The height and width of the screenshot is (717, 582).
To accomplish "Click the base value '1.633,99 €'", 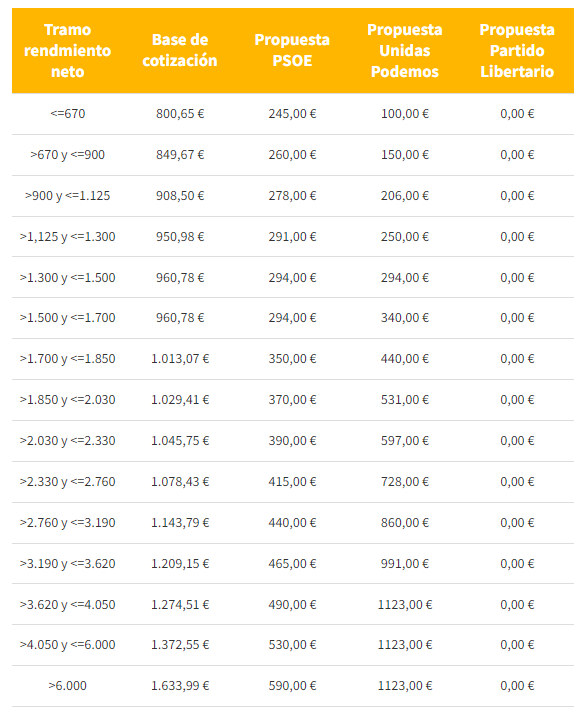I will pyautogui.click(x=180, y=686).
